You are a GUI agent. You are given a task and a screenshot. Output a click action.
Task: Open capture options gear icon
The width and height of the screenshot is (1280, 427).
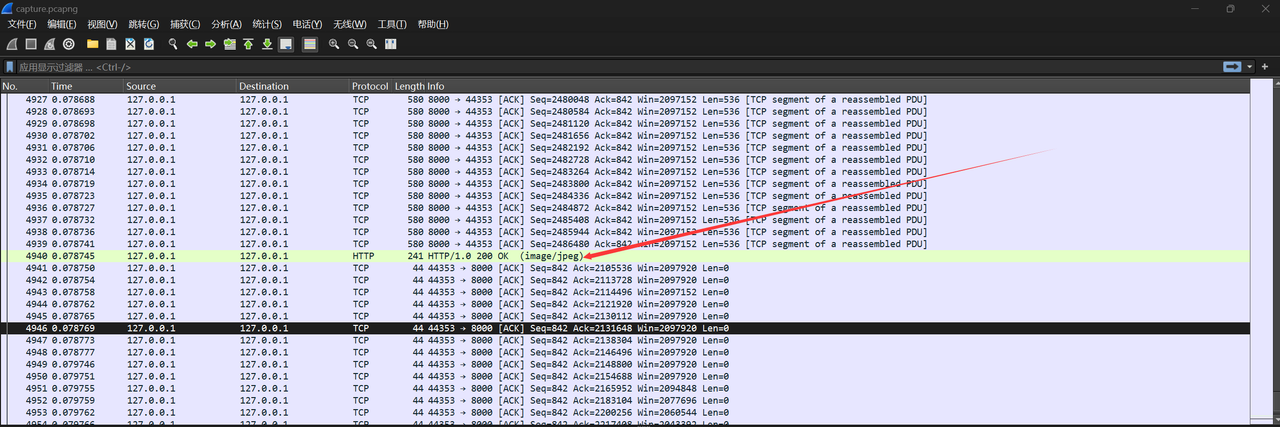pyautogui.click(x=68, y=44)
